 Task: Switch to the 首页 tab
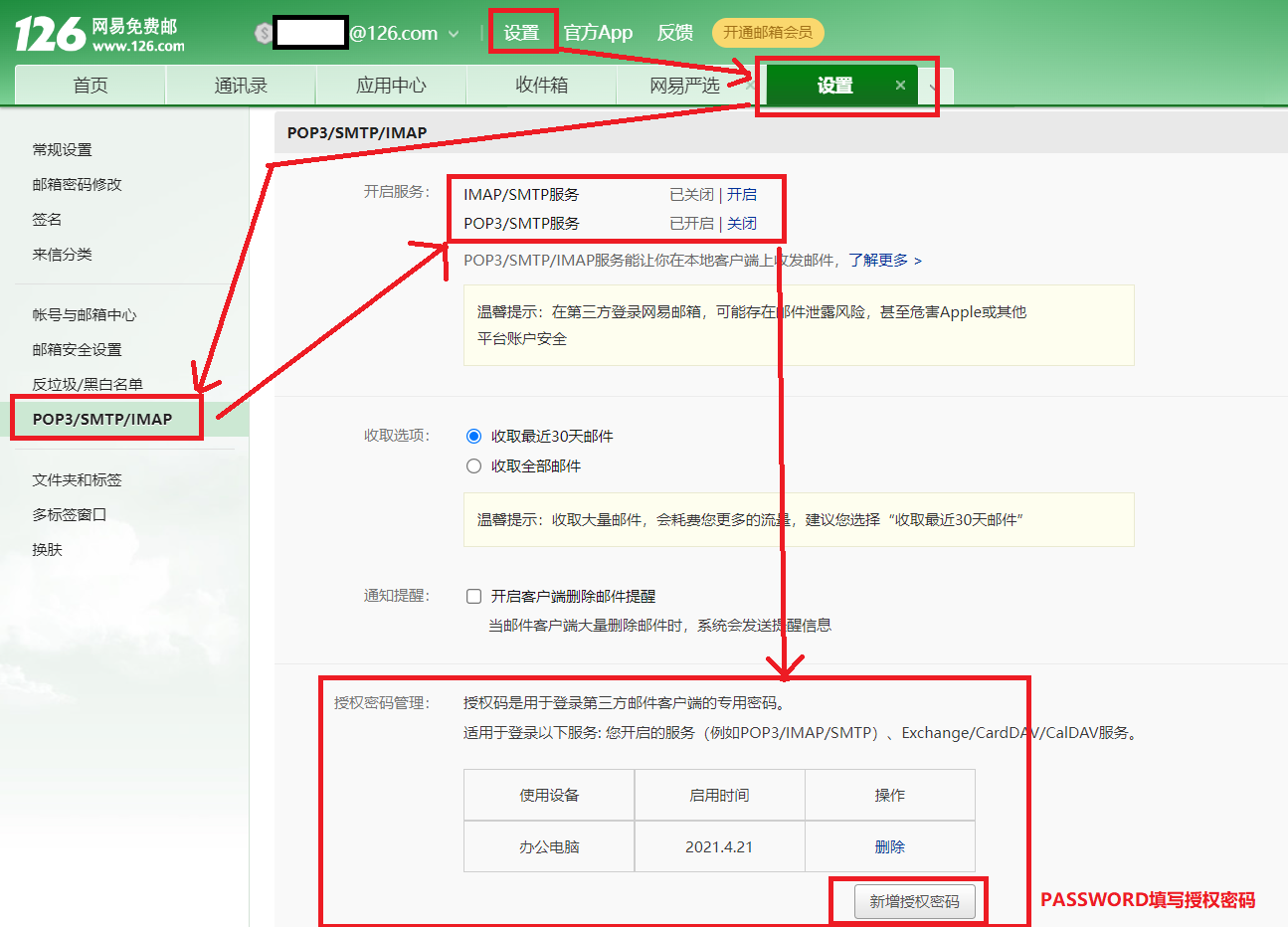tap(91, 86)
